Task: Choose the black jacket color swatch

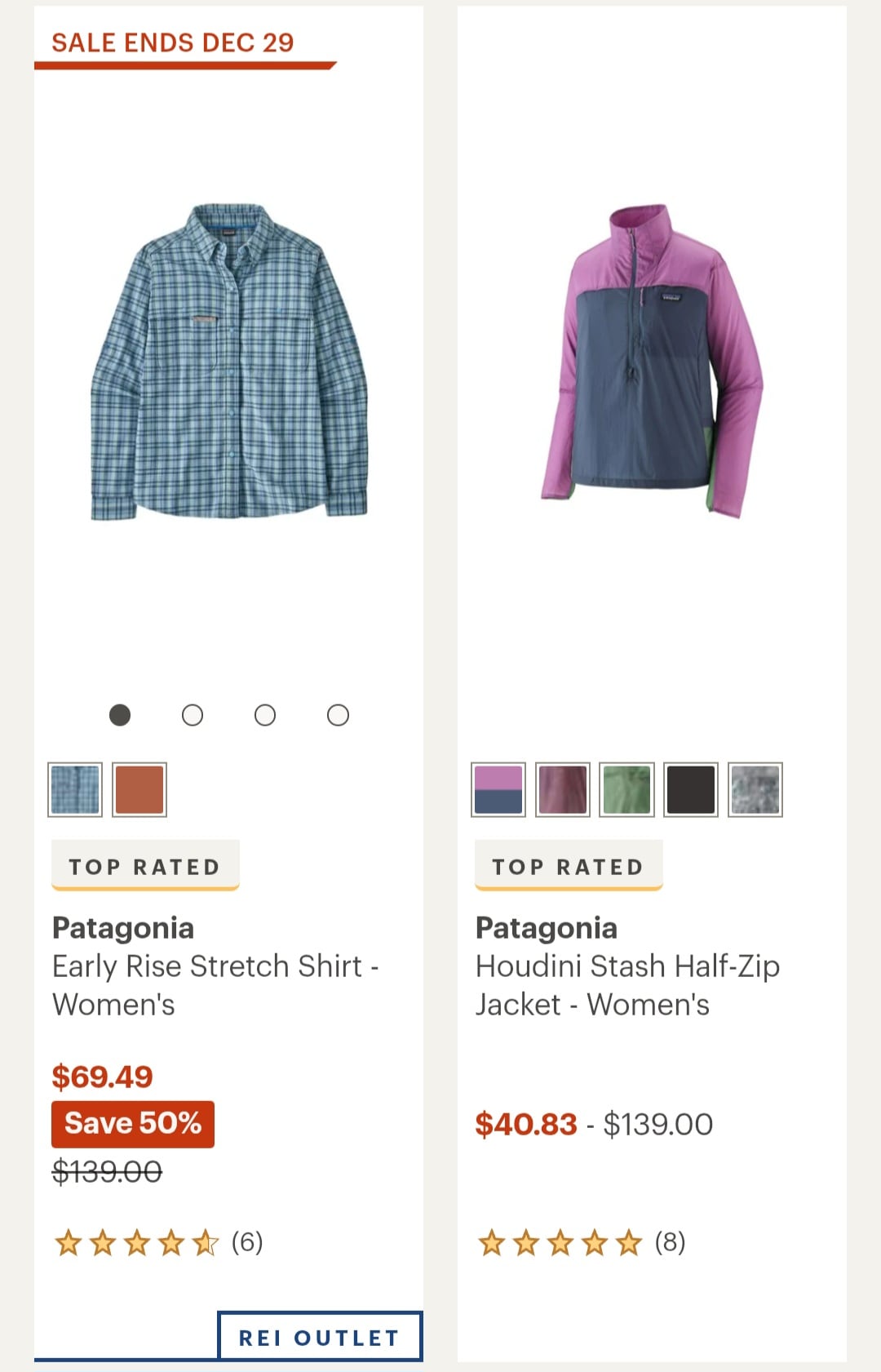Action: 691,789
